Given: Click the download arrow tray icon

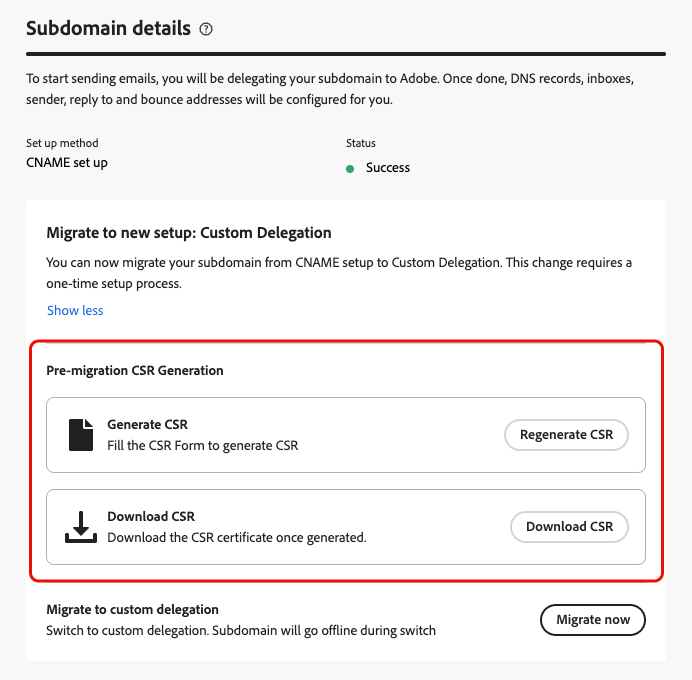Looking at the screenshot, I should (80, 527).
